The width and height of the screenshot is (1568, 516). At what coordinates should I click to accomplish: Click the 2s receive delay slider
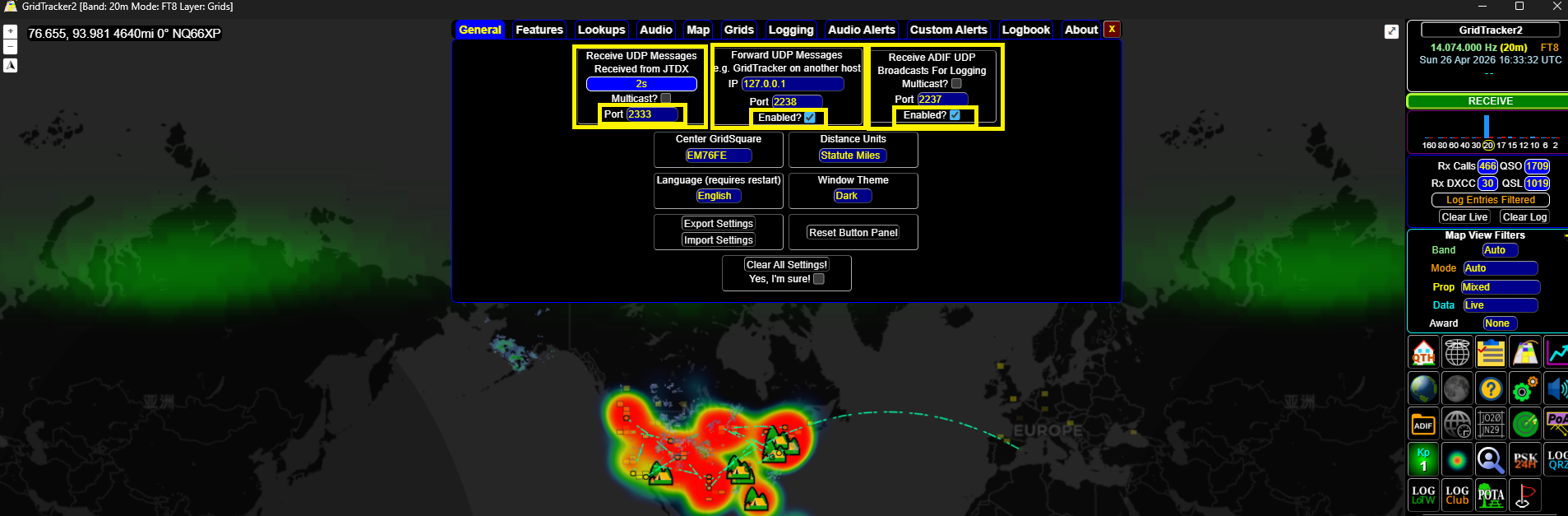pos(641,84)
